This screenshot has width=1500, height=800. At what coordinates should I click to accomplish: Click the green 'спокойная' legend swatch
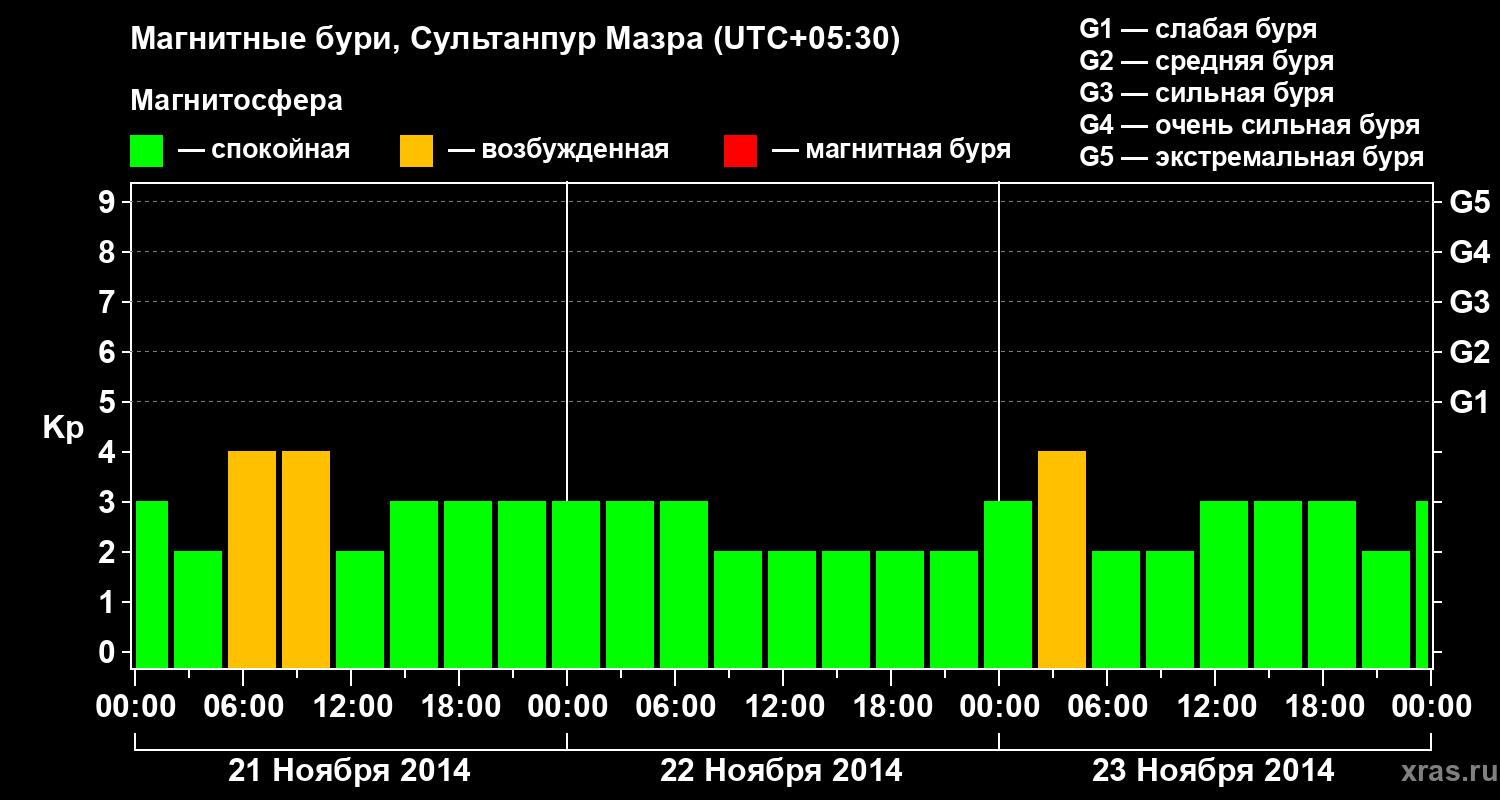(146, 151)
